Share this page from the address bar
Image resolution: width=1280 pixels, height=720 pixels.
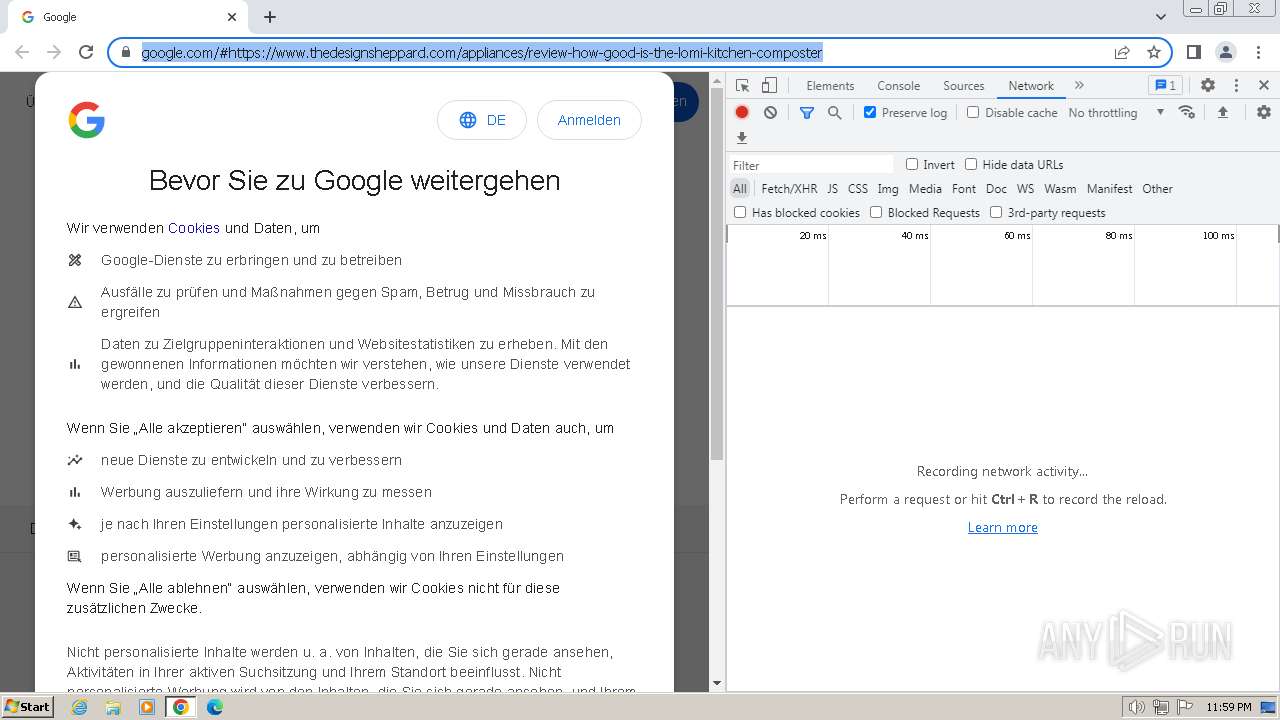[1122, 52]
